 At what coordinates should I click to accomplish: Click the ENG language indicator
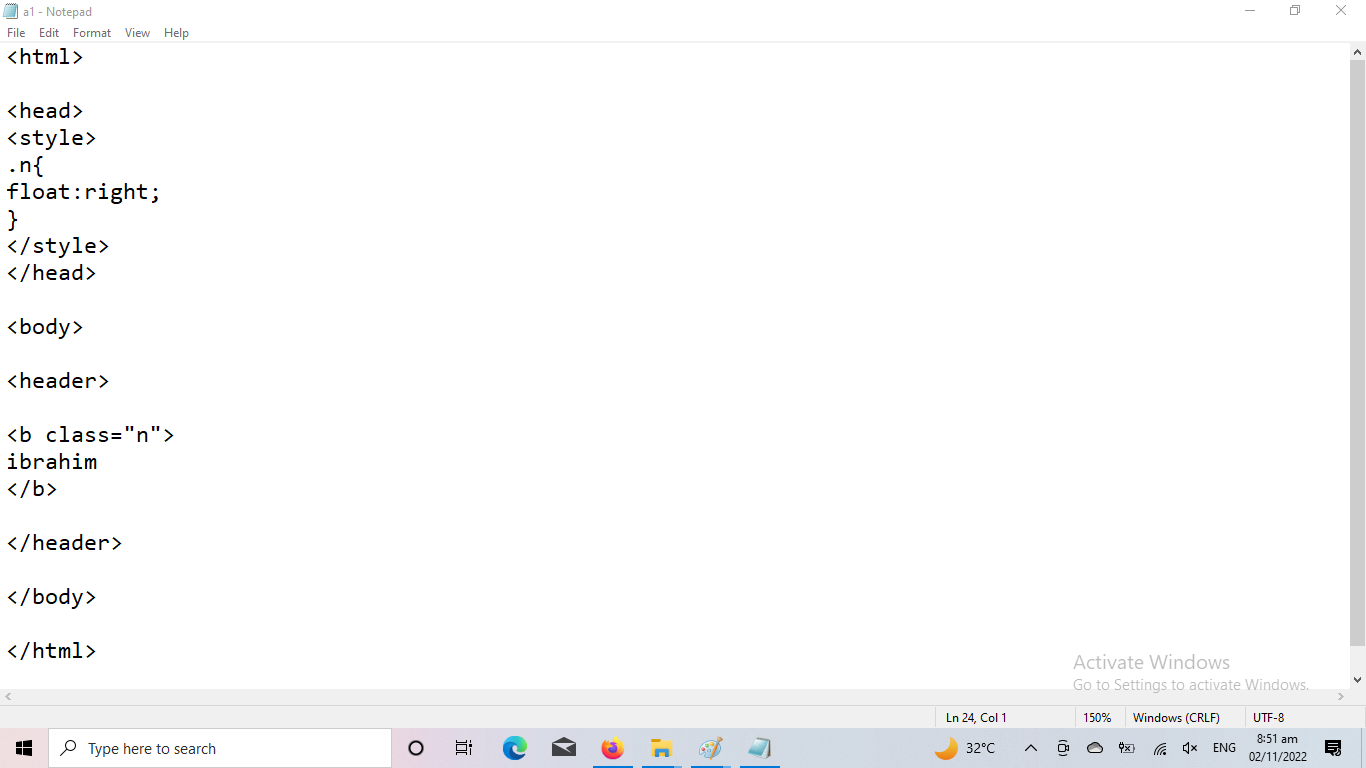pyautogui.click(x=1224, y=748)
